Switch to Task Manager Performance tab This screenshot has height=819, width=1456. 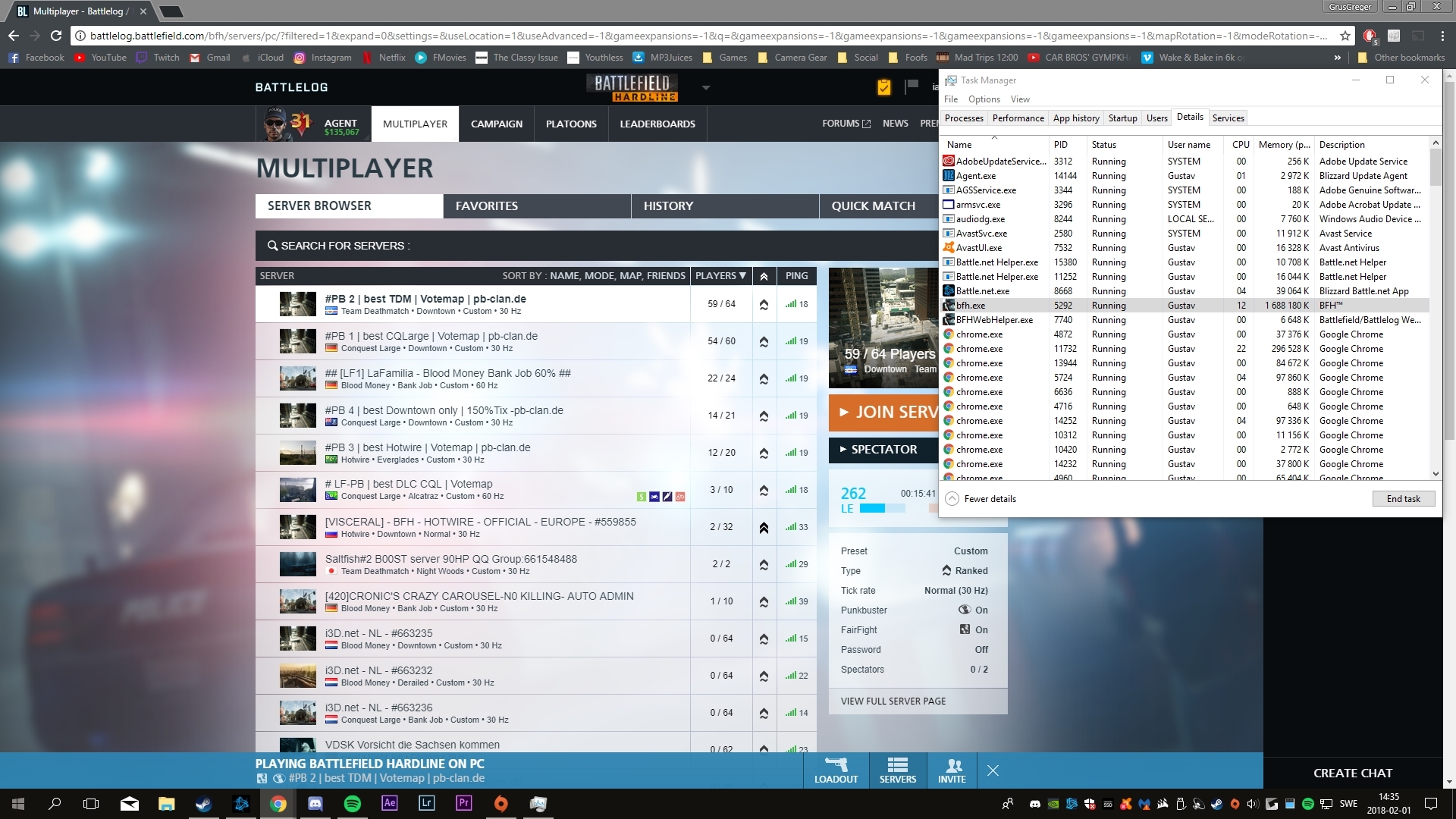click(x=1018, y=118)
